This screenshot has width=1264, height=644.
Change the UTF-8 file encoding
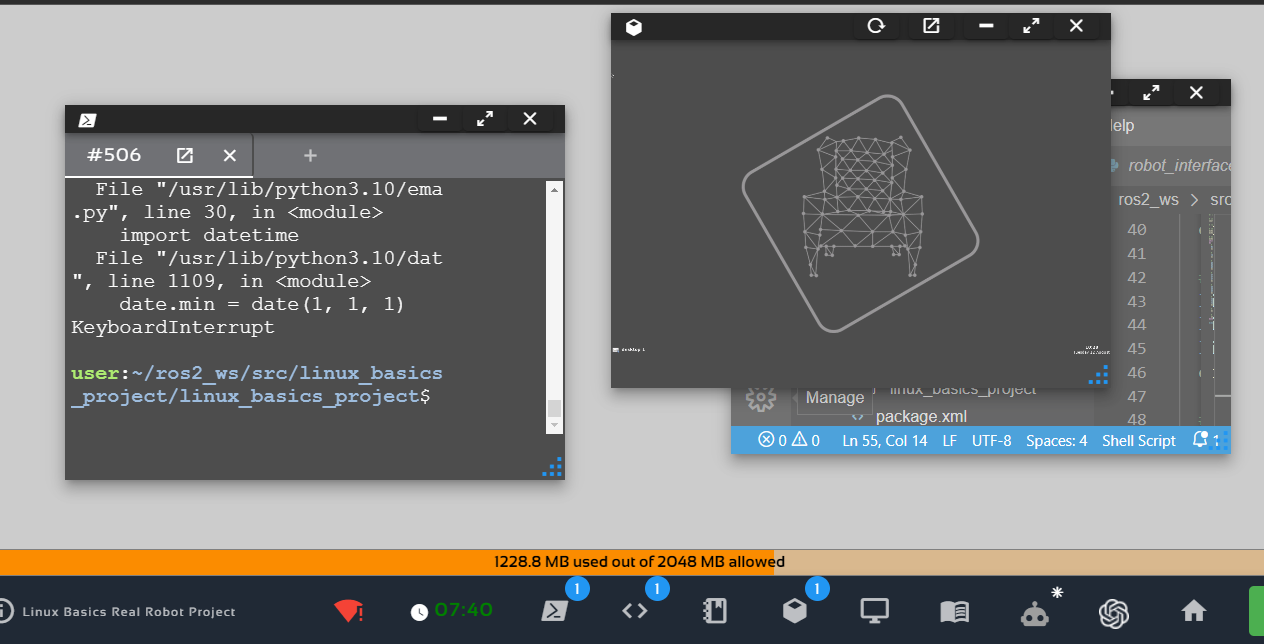coord(991,440)
